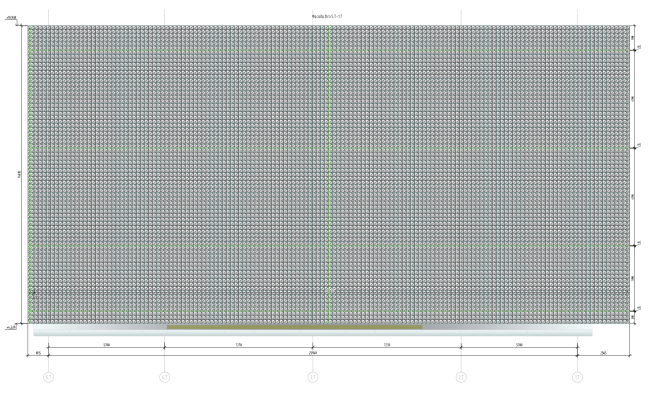Select the 4.T grid axis bubble

coord(165,377)
